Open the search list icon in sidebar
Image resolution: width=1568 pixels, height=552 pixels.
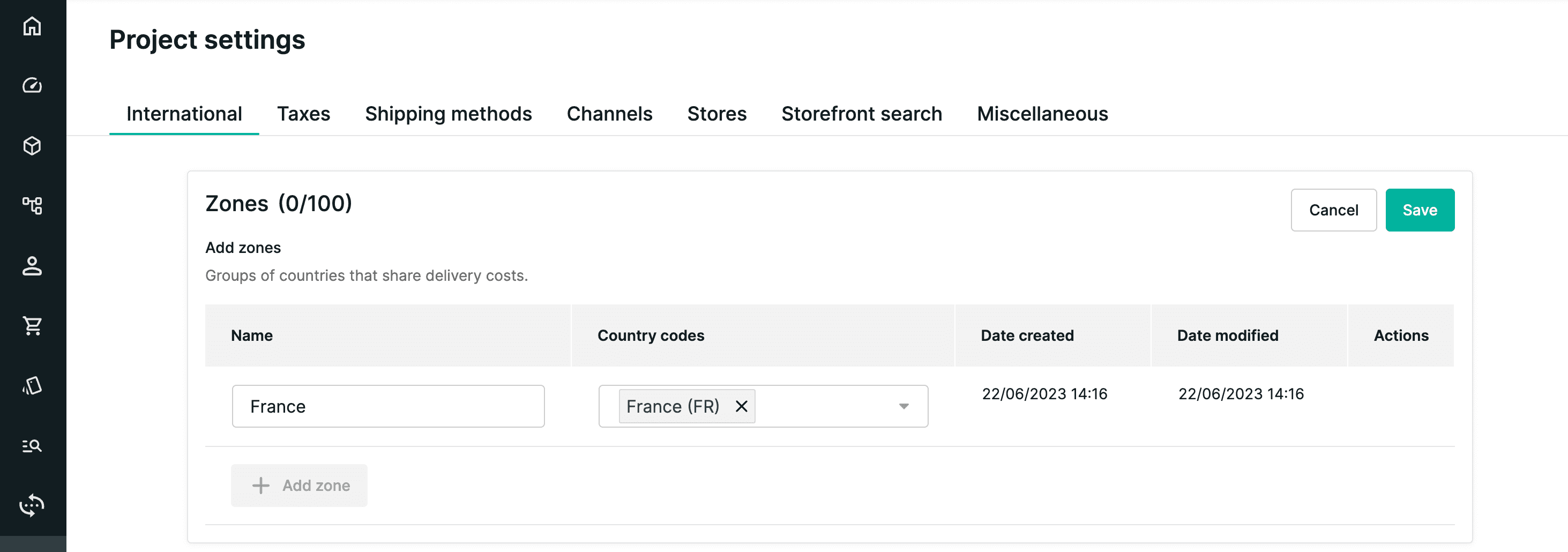click(32, 445)
